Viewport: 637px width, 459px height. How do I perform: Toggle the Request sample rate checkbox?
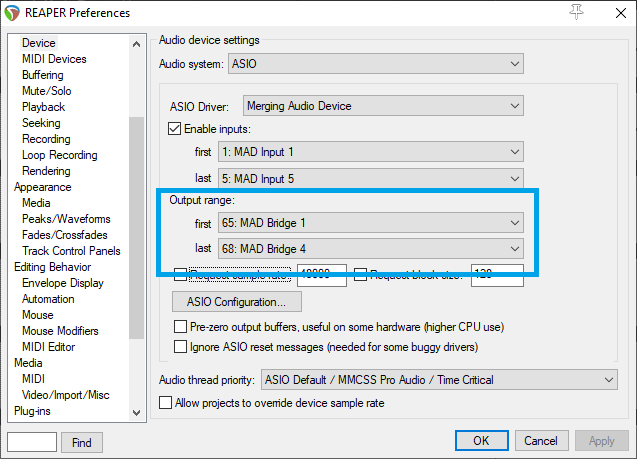pos(180,275)
